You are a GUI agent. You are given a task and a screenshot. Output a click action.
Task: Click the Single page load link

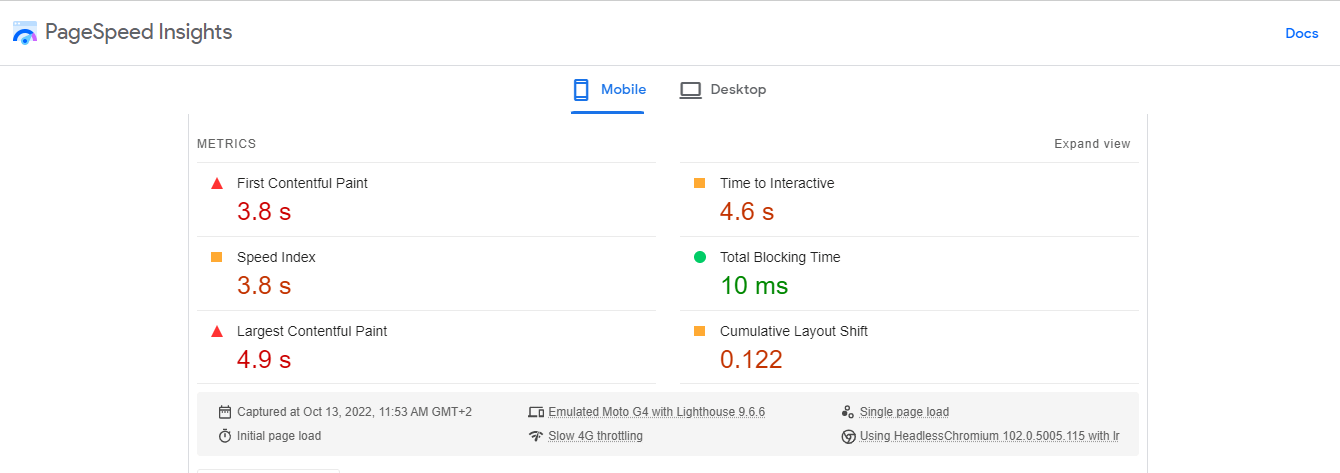coord(904,412)
